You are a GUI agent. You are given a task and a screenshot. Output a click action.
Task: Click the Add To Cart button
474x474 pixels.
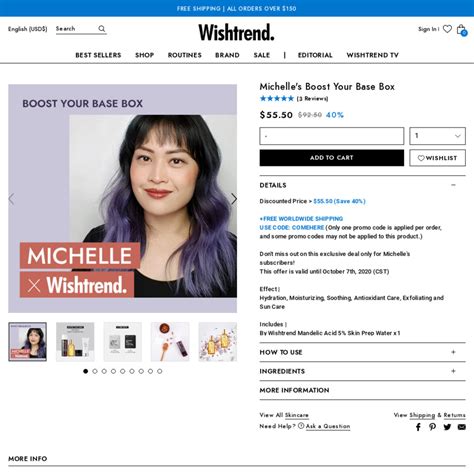click(x=332, y=158)
